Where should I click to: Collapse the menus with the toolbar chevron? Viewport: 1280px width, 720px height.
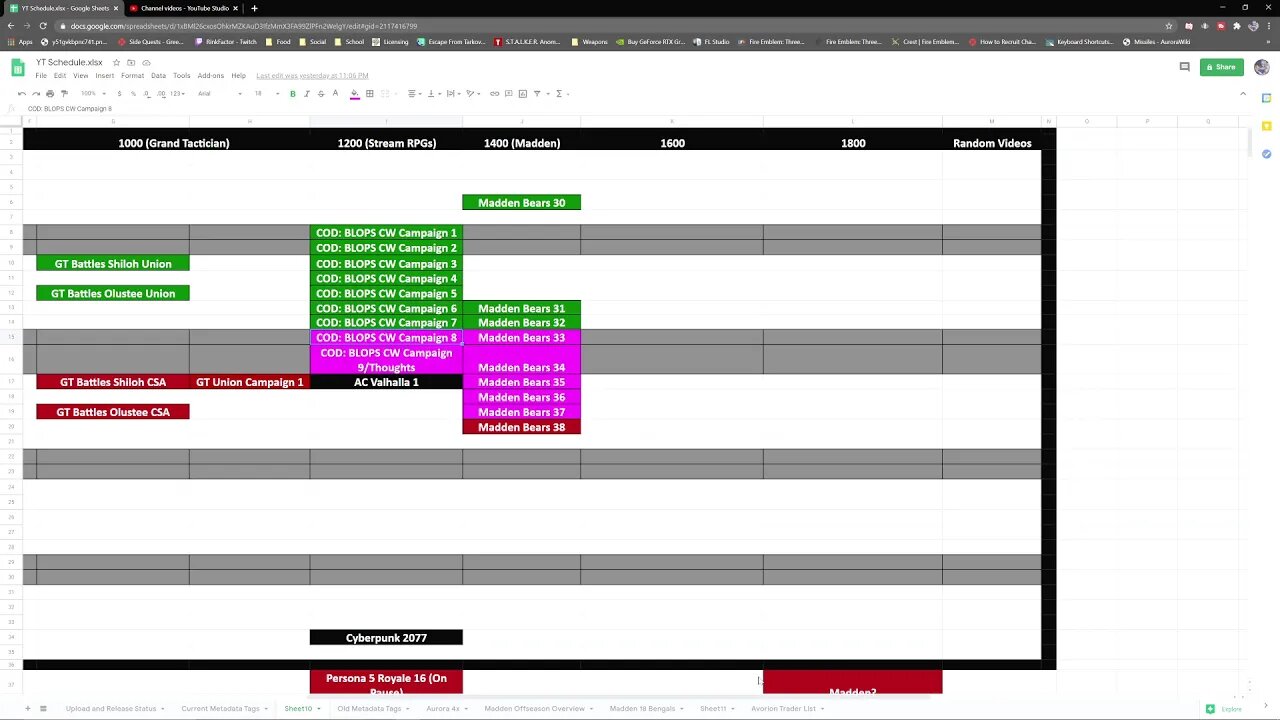click(1243, 94)
